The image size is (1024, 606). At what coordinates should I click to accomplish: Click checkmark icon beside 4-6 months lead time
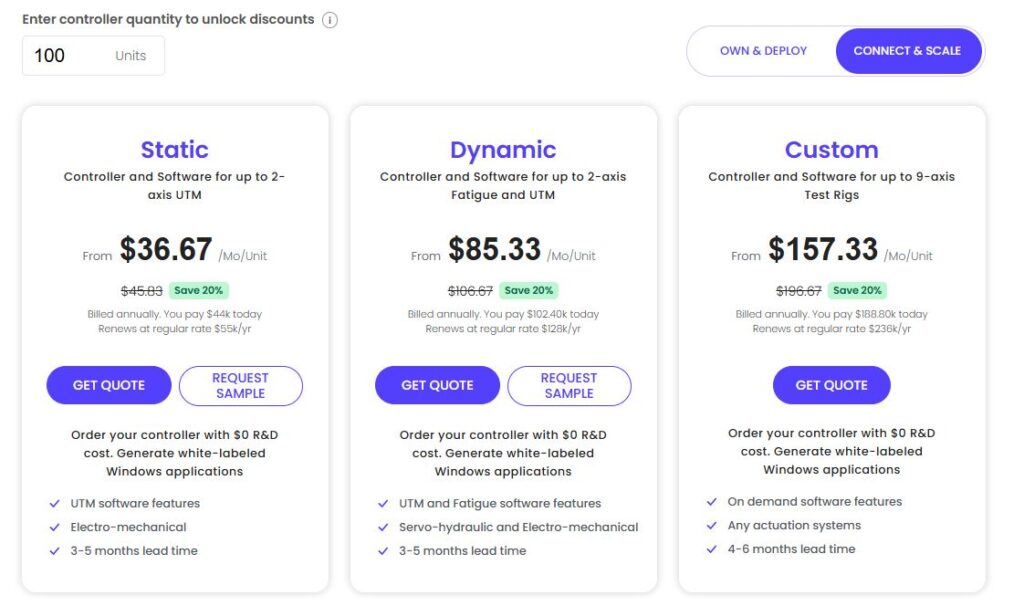(x=711, y=549)
